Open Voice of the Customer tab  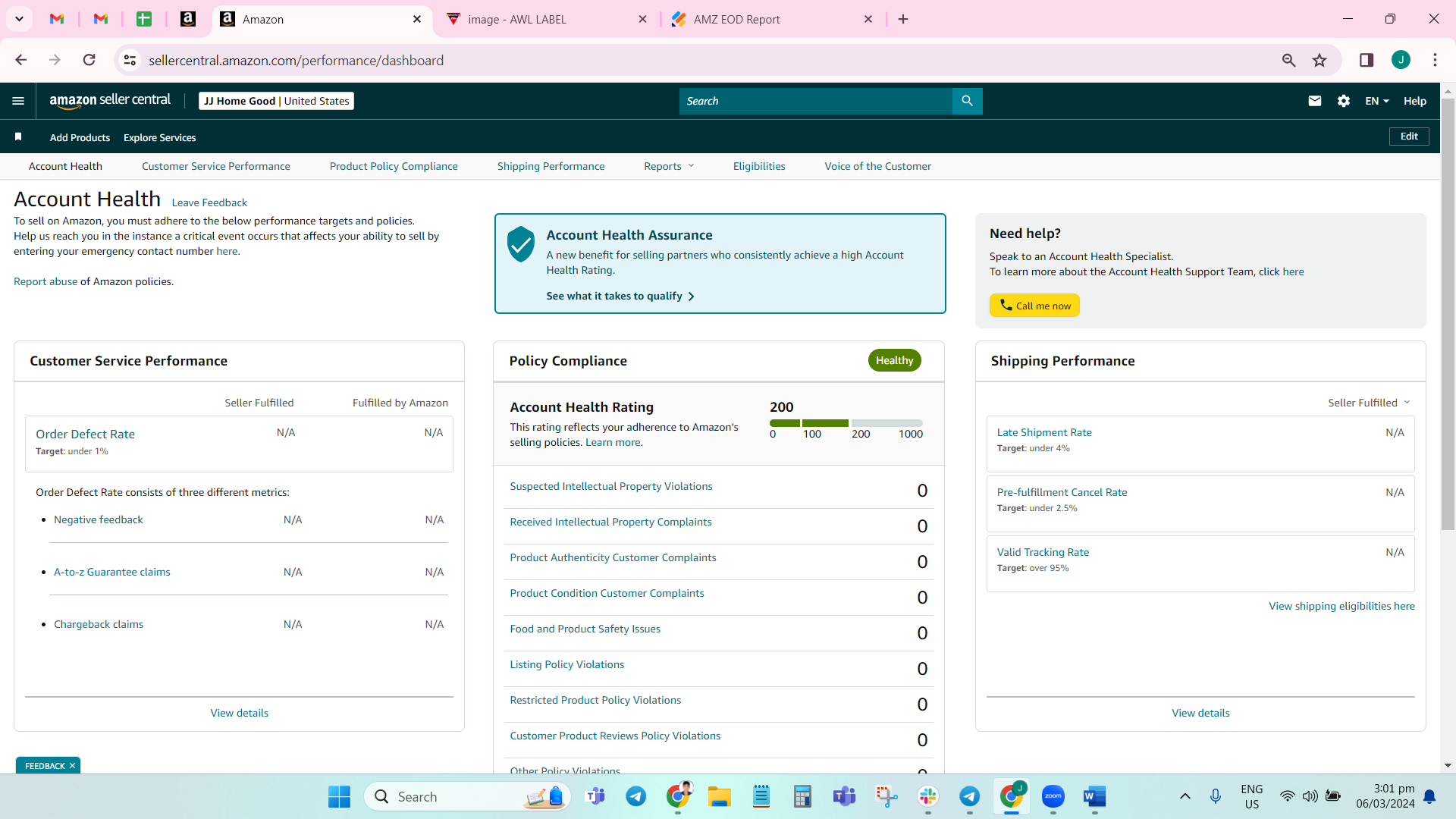877,166
